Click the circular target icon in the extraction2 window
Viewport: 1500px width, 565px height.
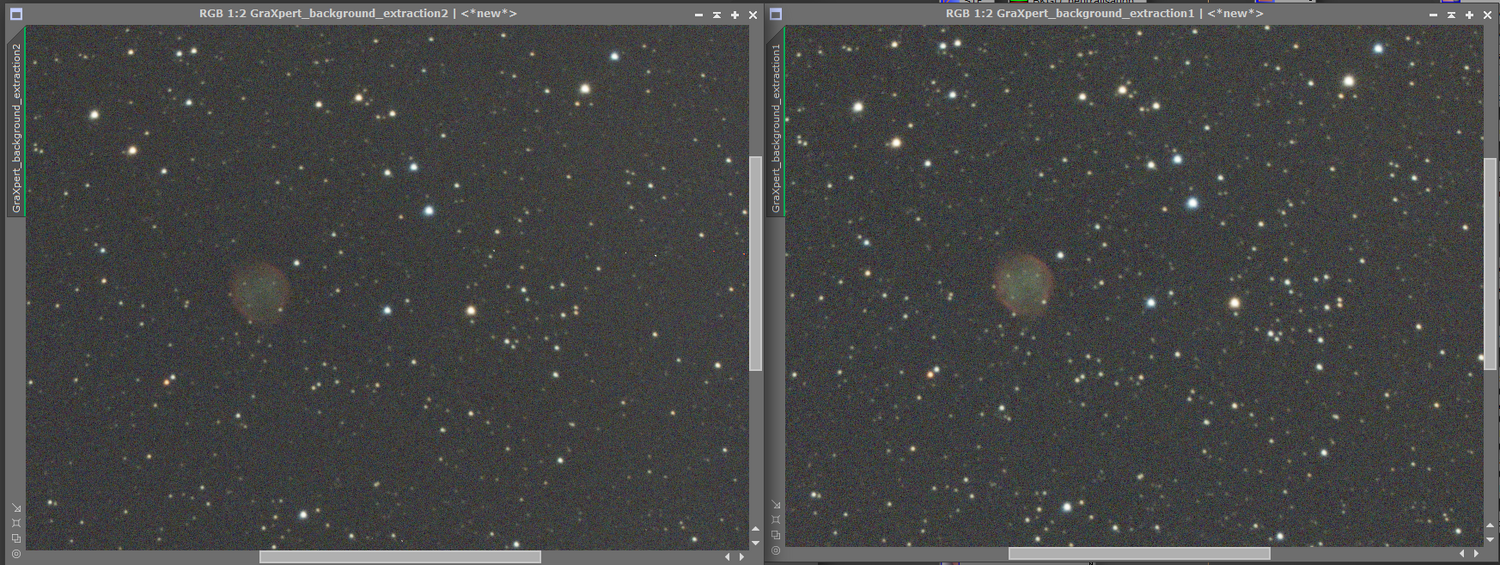[16, 554]
